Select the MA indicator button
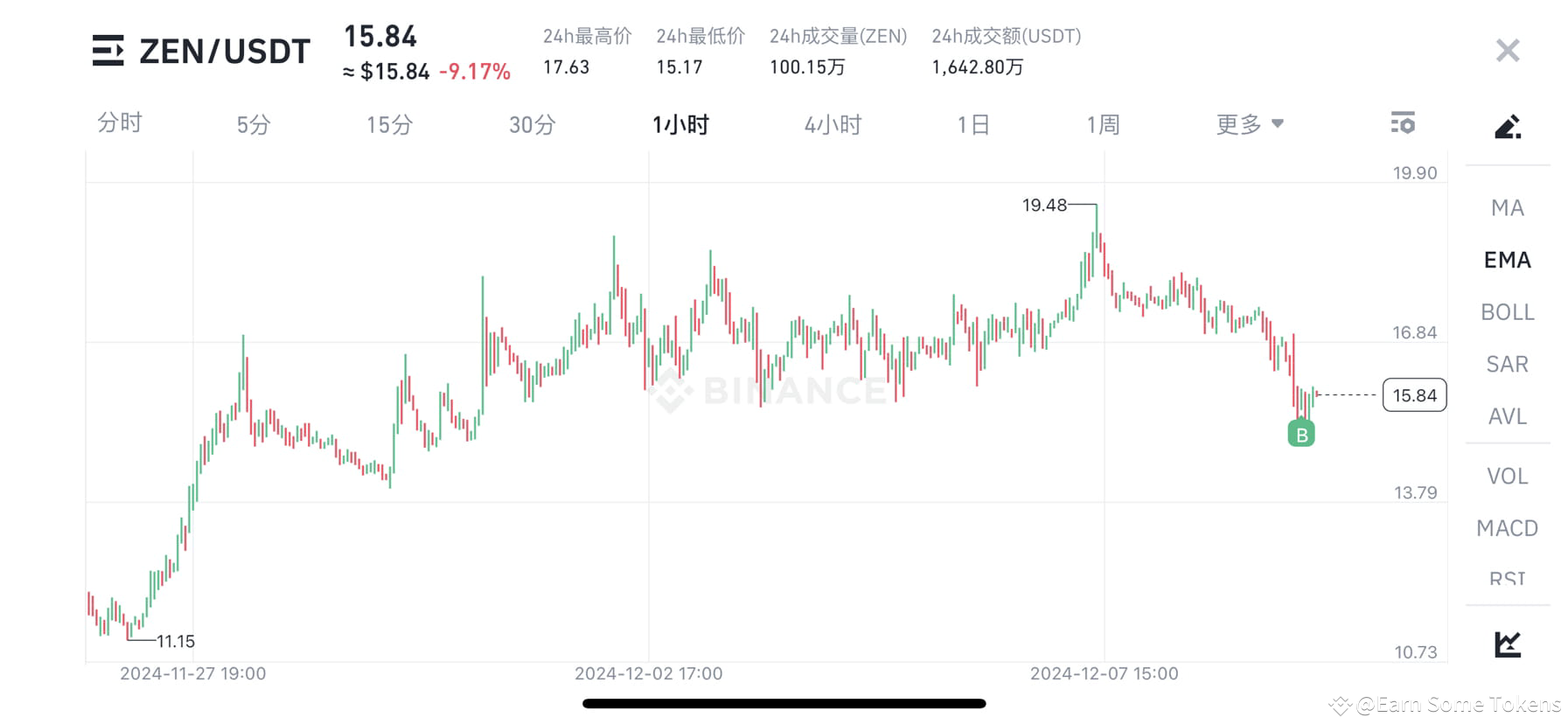This screenshot has width=1568, height=724. coord(1506,207)
